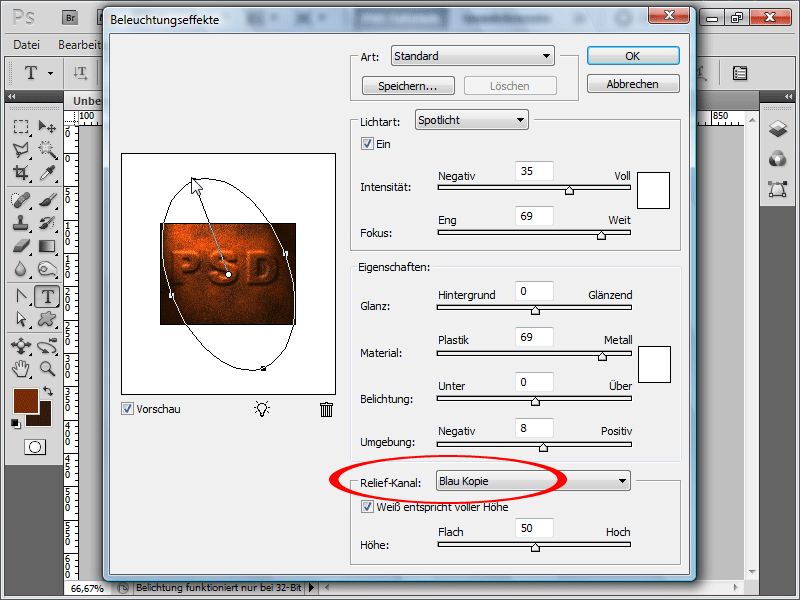Open the Datei menu

(27, 45)
